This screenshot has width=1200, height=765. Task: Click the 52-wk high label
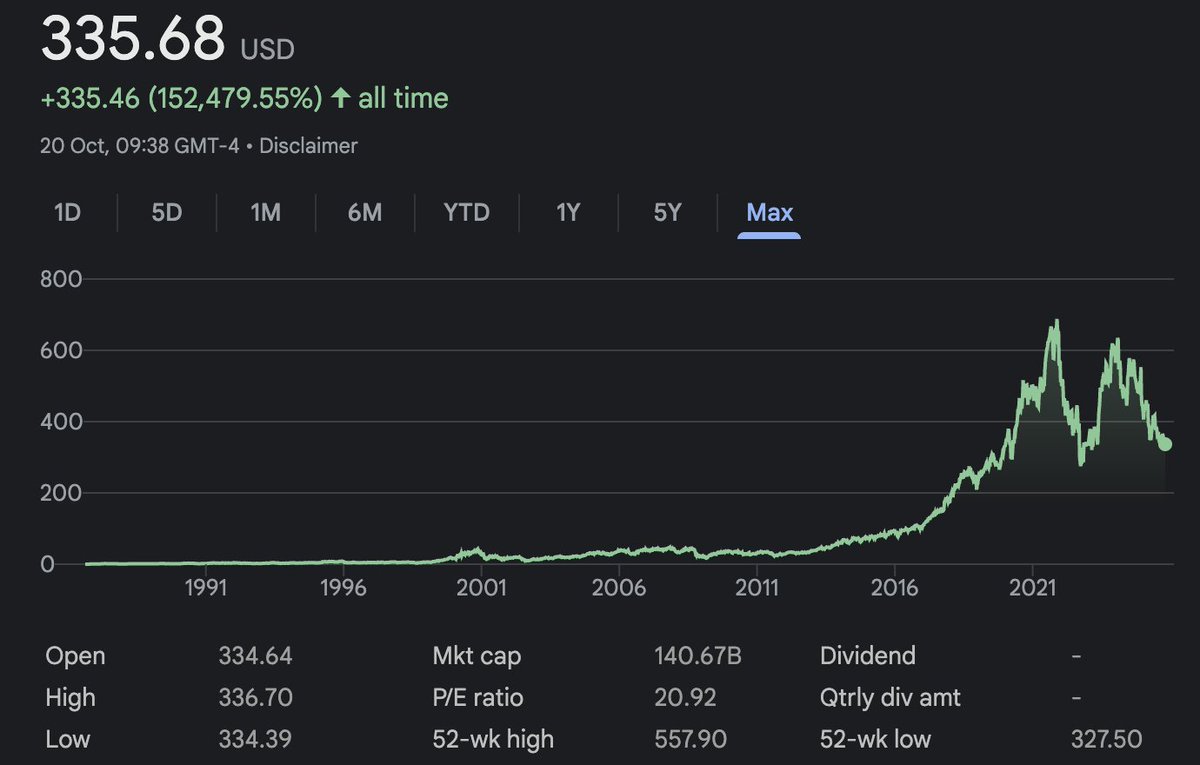point(493,739)
